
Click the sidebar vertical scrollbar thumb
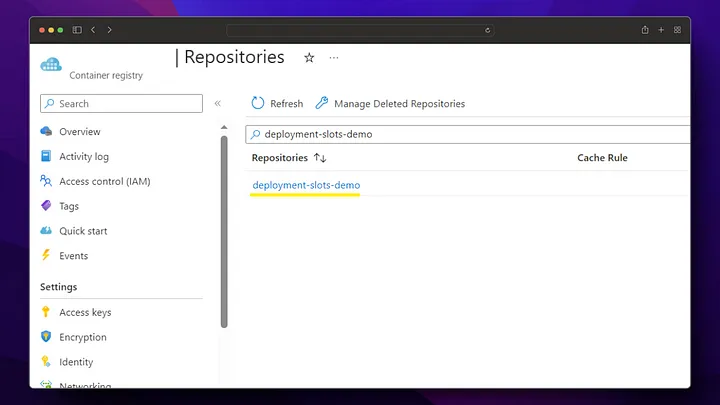[x=224, y=231]
